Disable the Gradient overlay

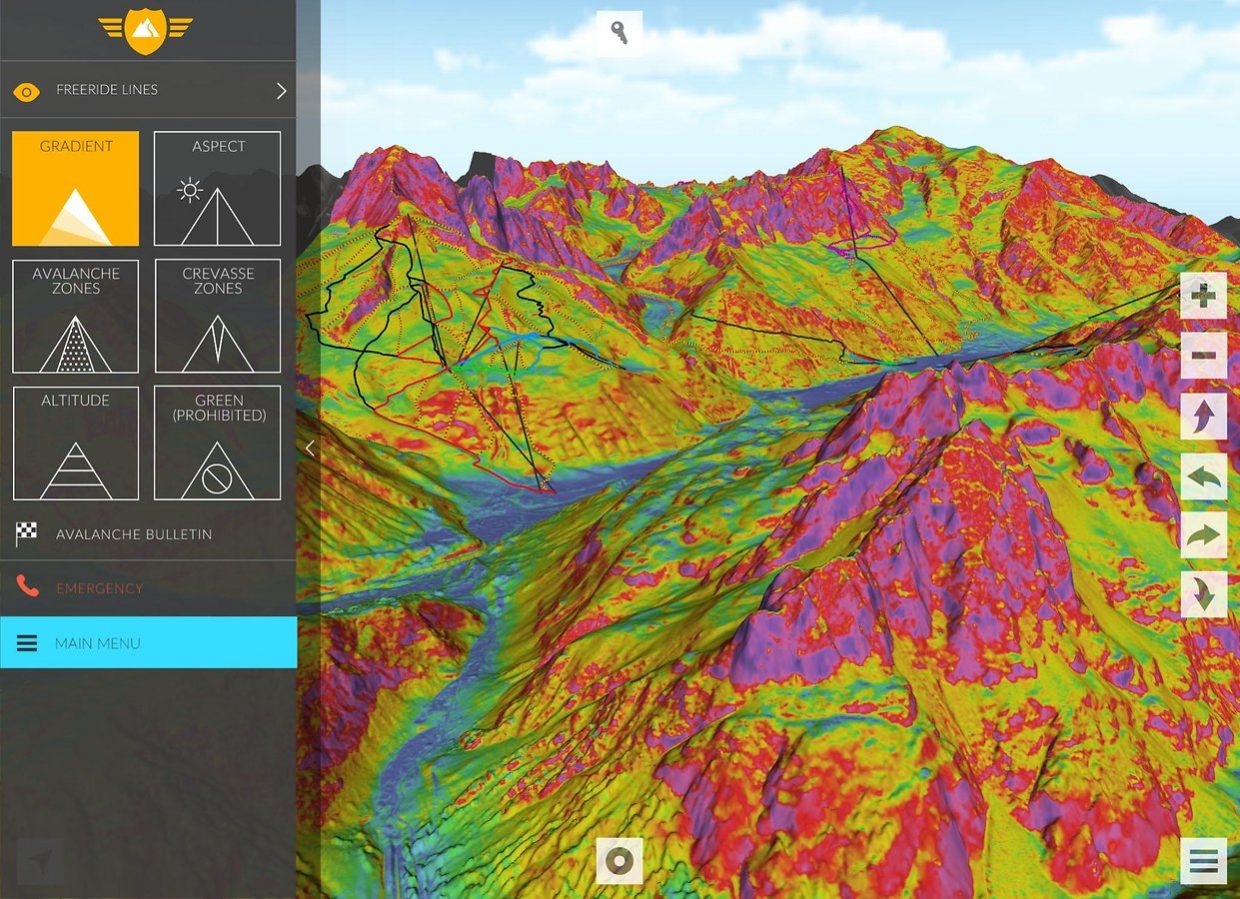(75, 188)
